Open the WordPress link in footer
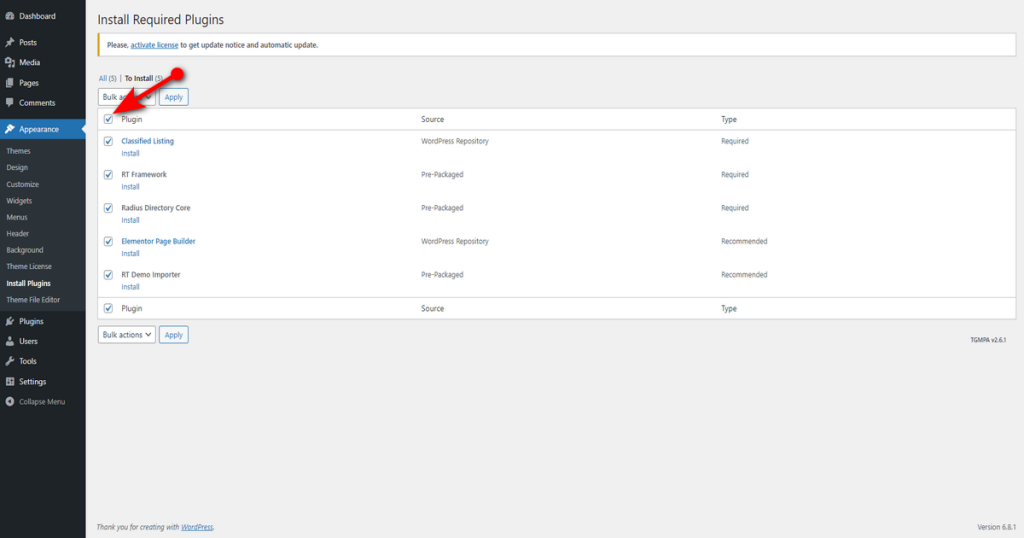This screenshot has height=538, width=1024. 197,527
